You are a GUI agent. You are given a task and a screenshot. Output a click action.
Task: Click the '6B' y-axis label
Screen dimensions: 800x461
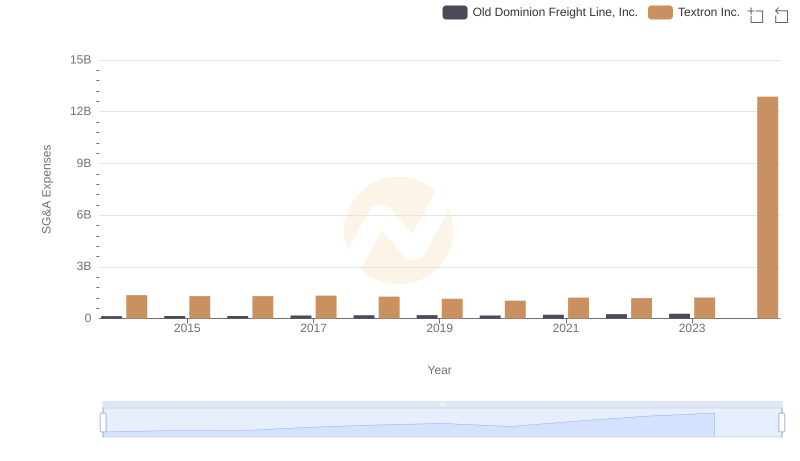[x=84, y=215]
